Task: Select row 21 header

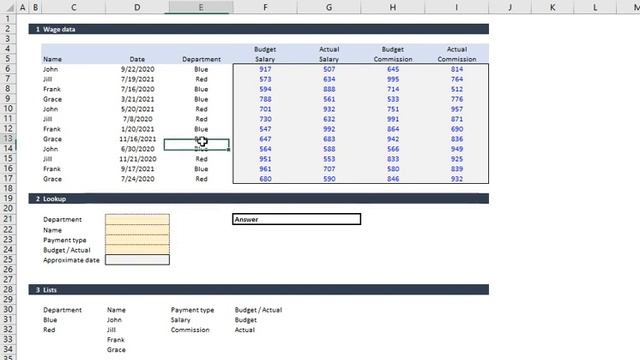Action: point(8,219)
